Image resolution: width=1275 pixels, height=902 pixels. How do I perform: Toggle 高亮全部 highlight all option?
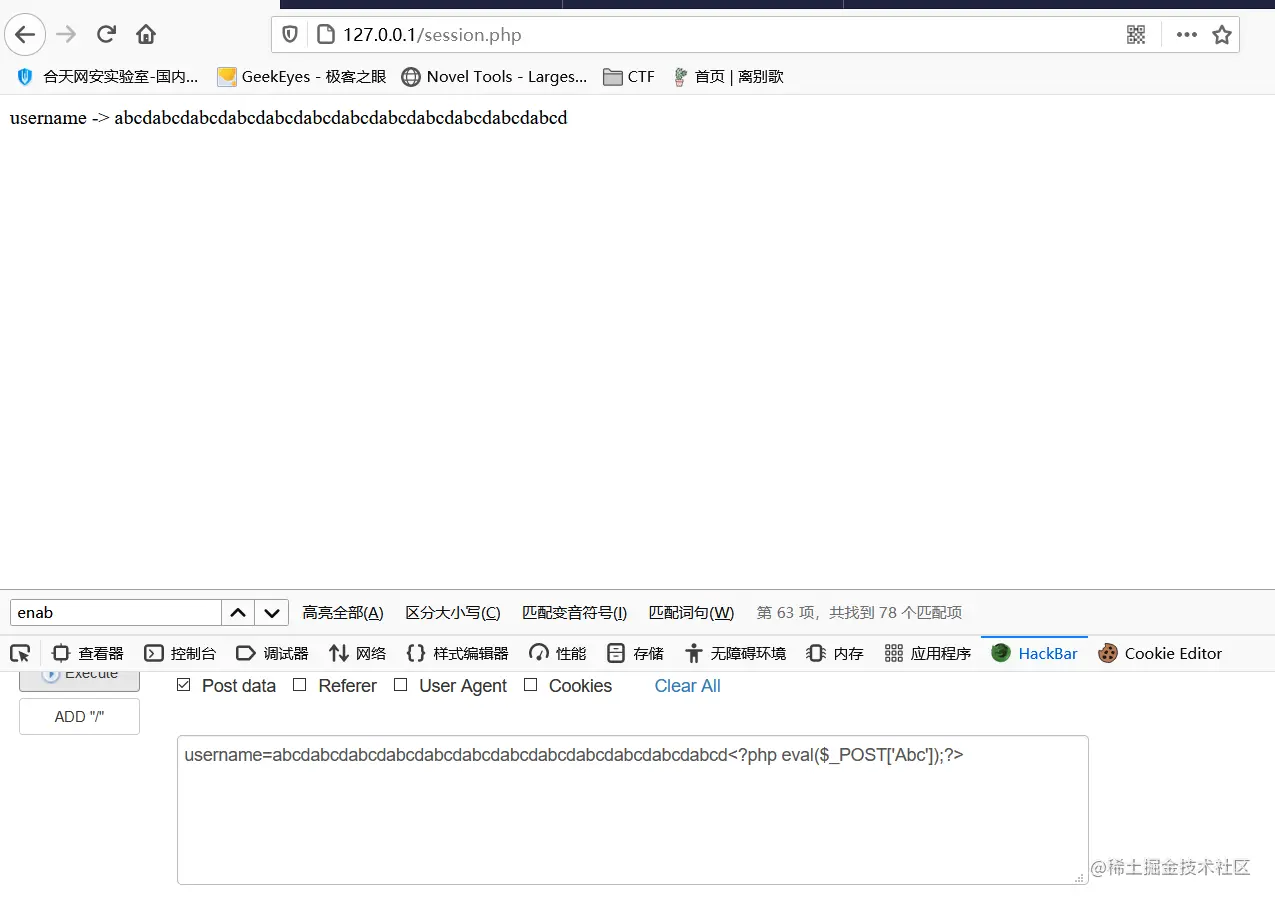click(x=343, y=612)
